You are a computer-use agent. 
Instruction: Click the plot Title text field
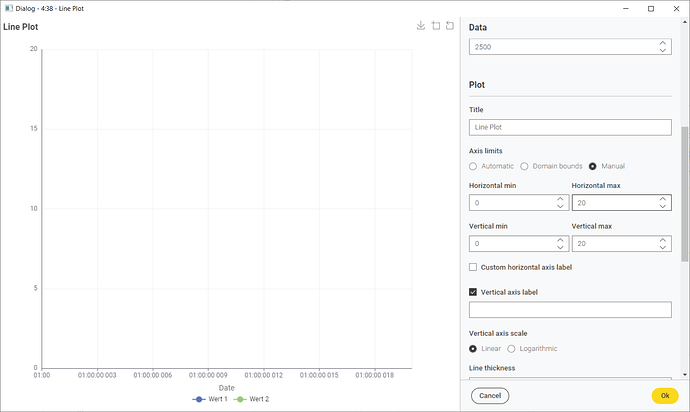pos(569,128)
